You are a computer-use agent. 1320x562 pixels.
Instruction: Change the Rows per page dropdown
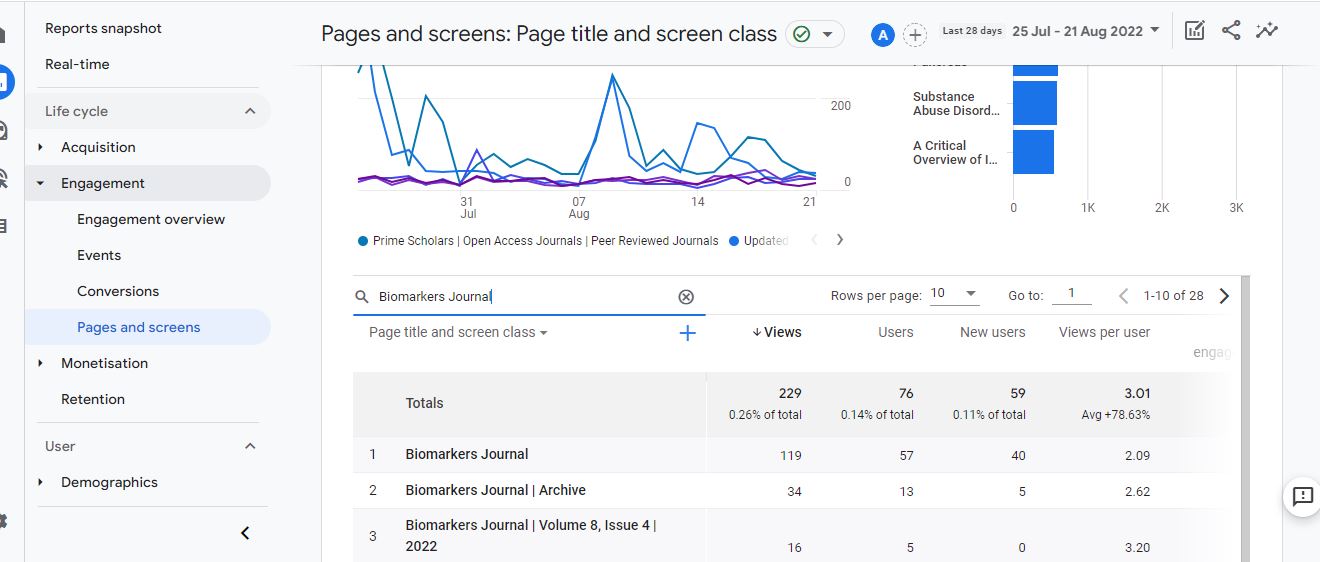[954, 294]
